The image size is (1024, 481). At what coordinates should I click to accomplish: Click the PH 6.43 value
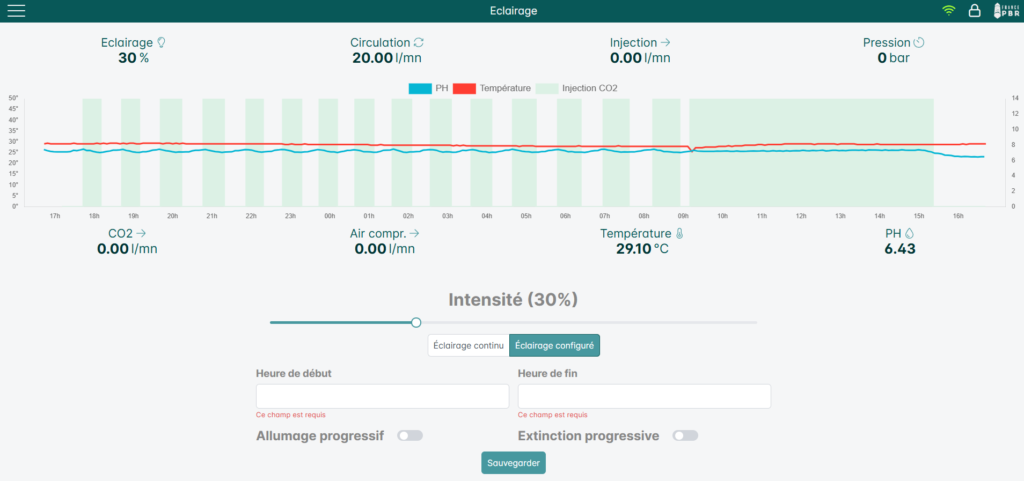click(x=900, y=249)
